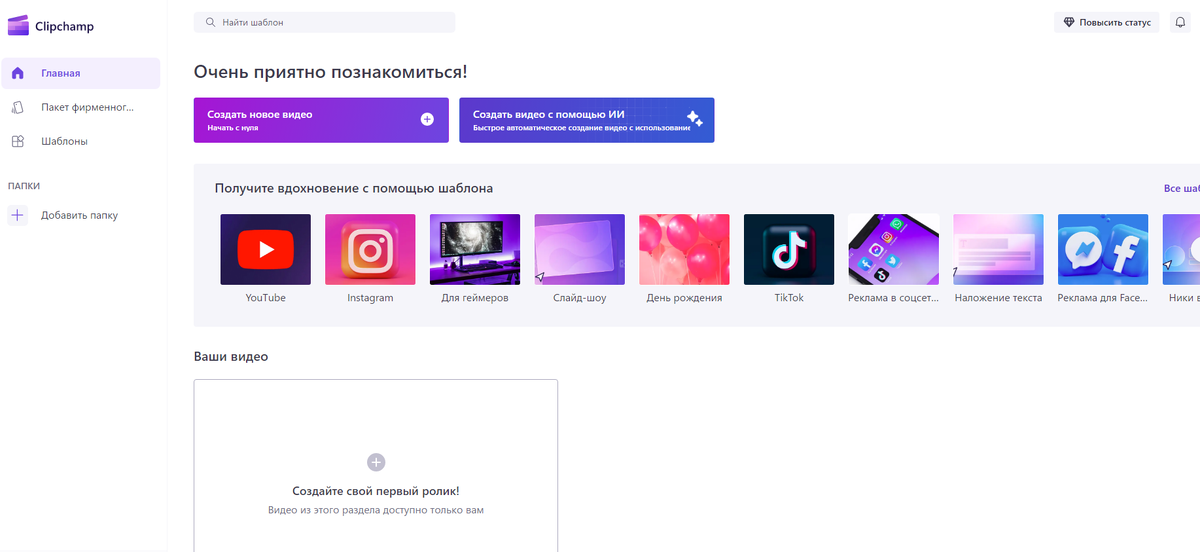Viewport: 1200px width, 552px height.
Task: Open the Реклама в соцсетях template thumbnail
Action: (x=894, y=250)
